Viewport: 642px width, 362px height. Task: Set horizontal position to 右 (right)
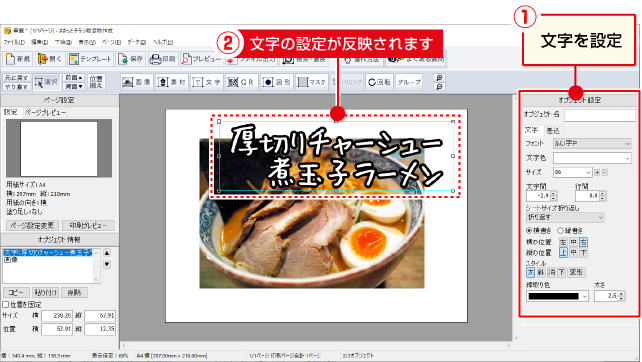pos(583,242)
